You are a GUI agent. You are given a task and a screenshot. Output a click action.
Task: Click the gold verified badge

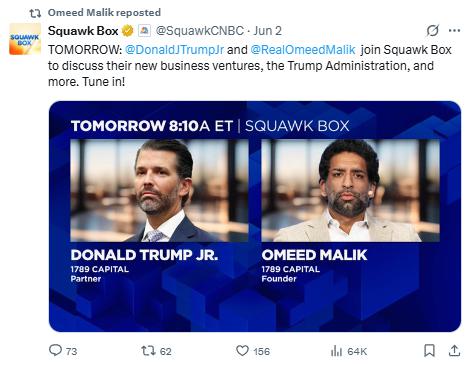127,31
